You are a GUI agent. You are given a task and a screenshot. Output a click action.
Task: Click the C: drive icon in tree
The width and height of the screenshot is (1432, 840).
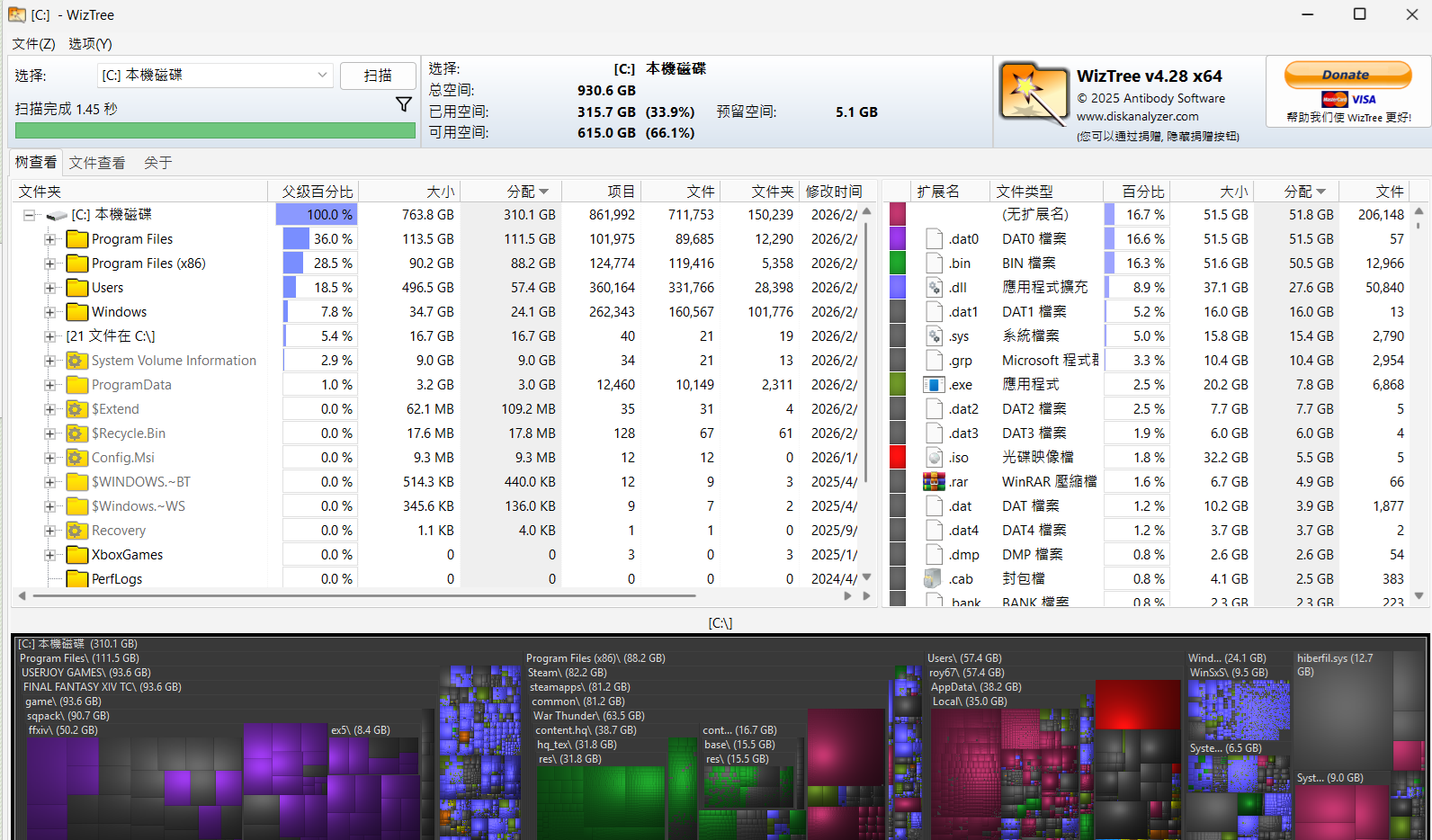tap(57, 215)
